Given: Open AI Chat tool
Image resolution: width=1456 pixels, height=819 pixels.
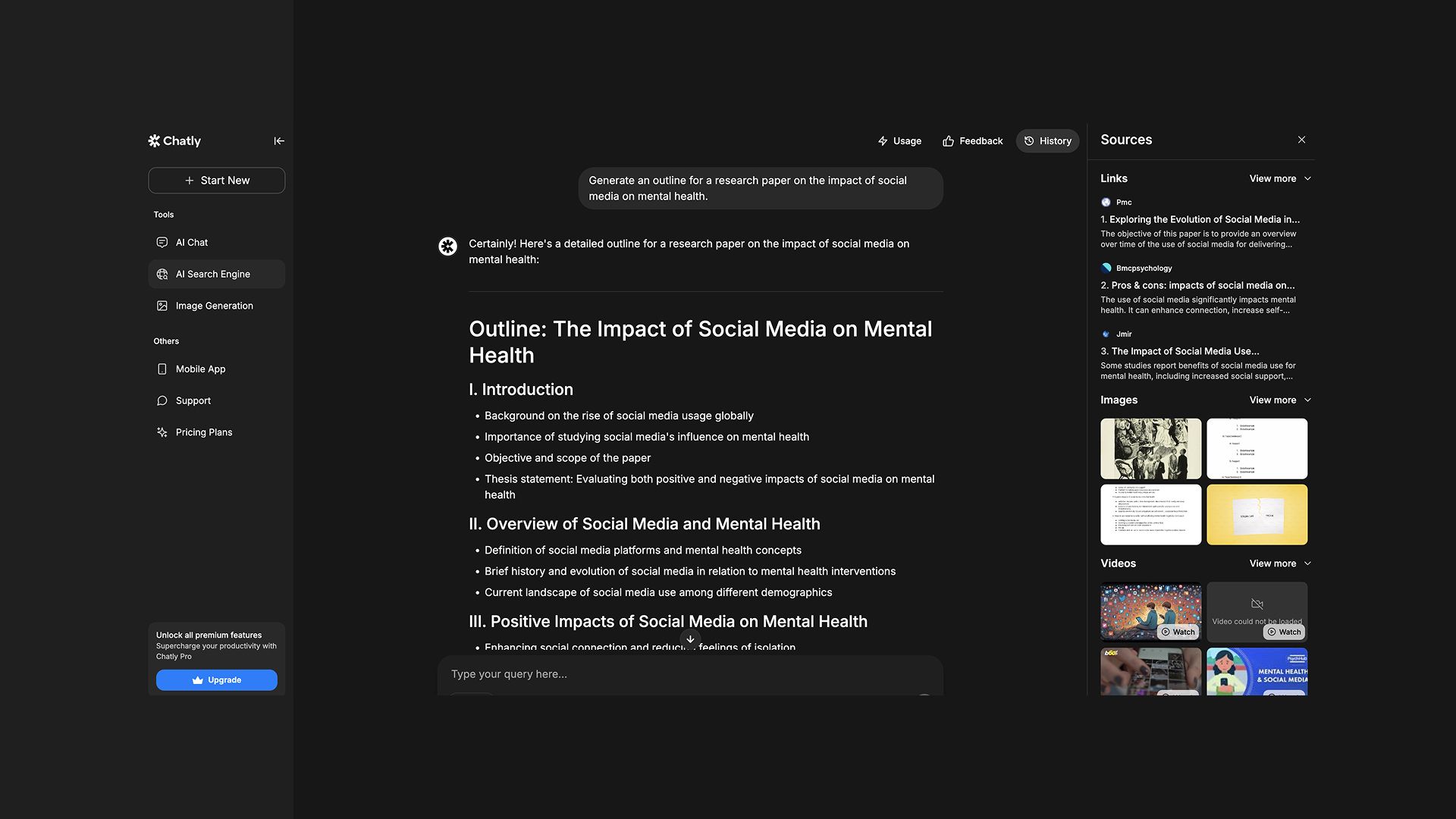Looking at the screenshot, I should 192,243.
